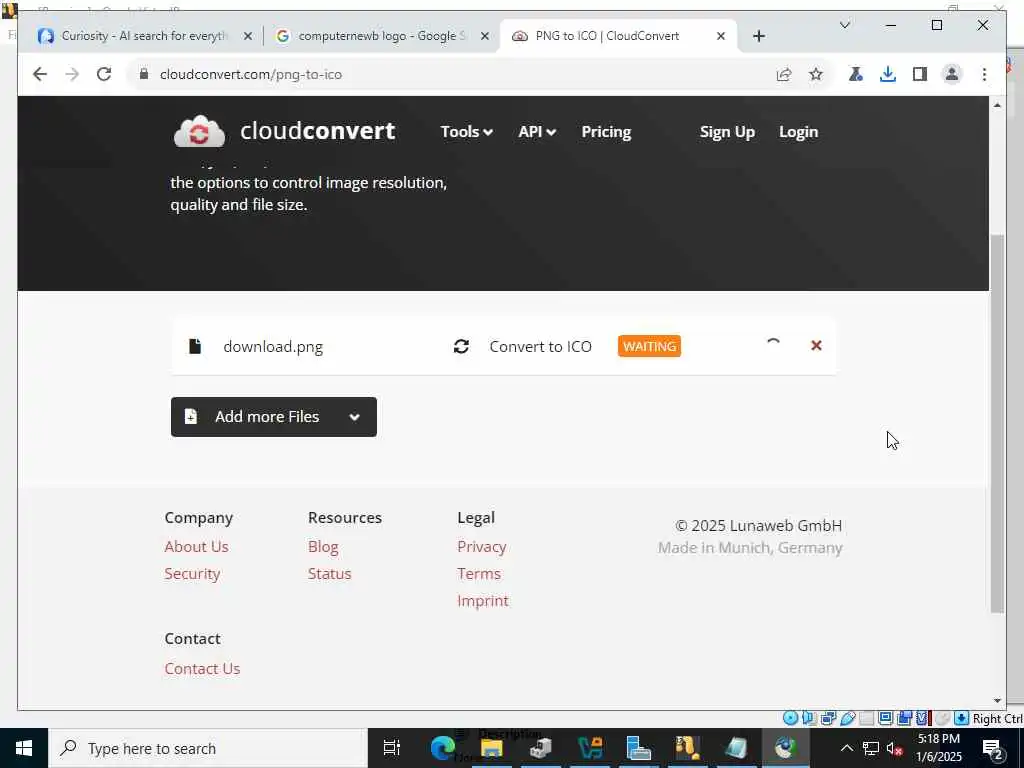The width and height of the screenshot is (1024, 768).
Task: Click the WAITING status badge
Action: [649, 346]
